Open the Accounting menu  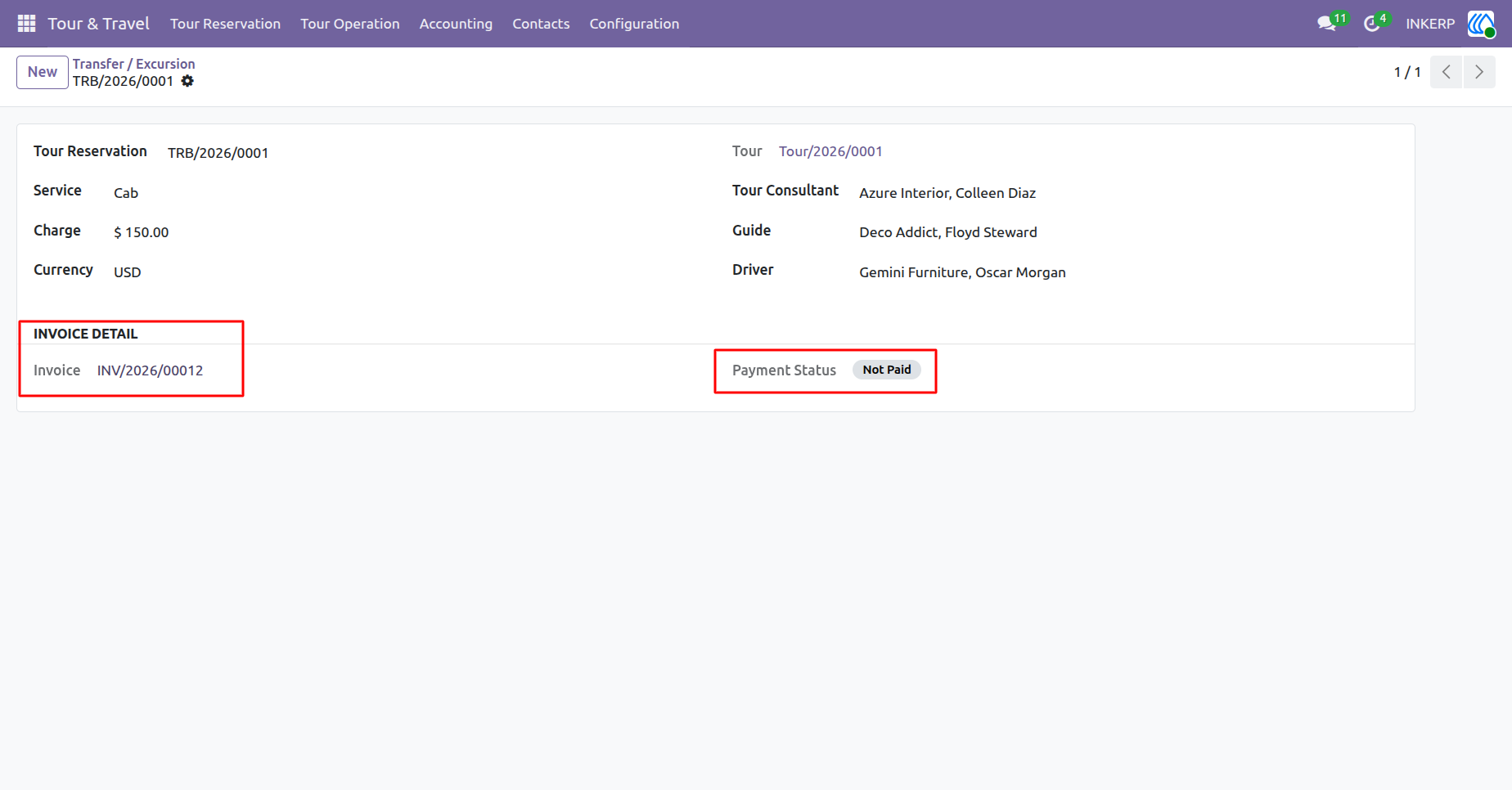point(456,24)
